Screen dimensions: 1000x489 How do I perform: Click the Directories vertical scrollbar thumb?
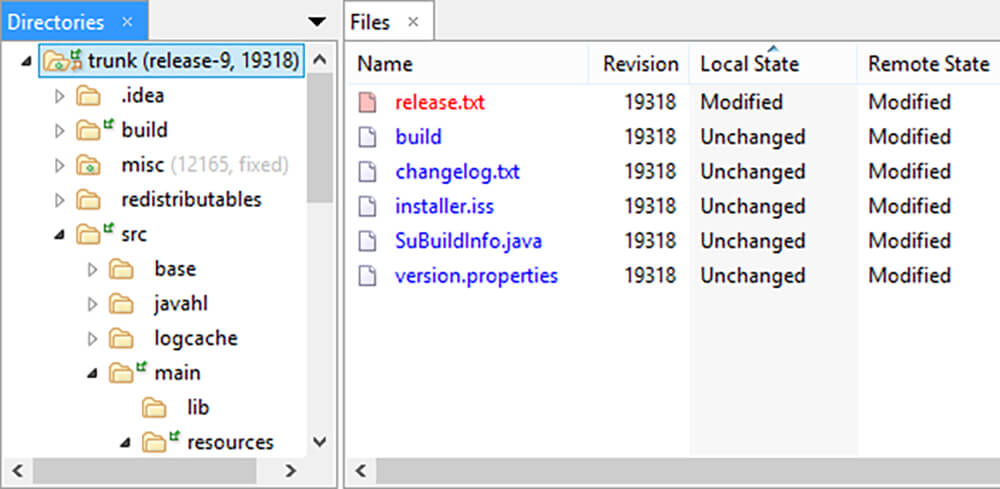point(320,137)
